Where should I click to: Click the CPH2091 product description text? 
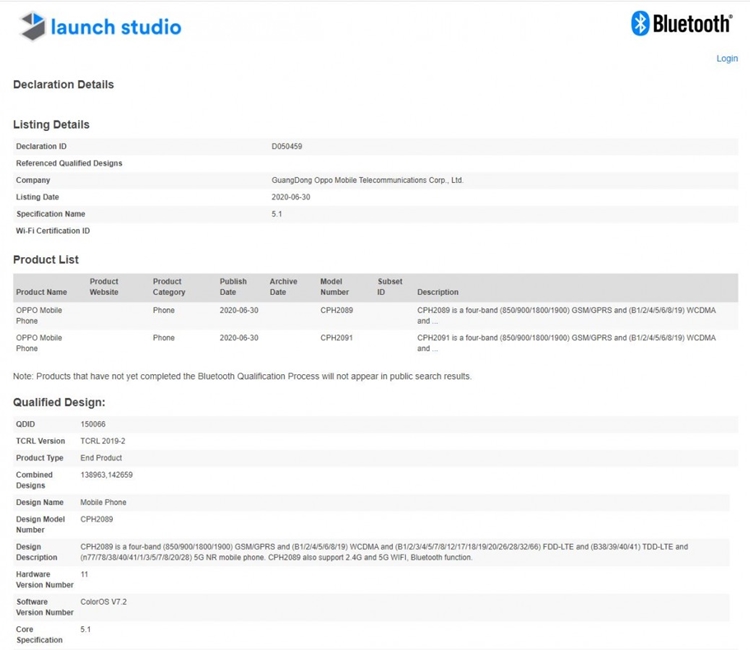point(566,343)
